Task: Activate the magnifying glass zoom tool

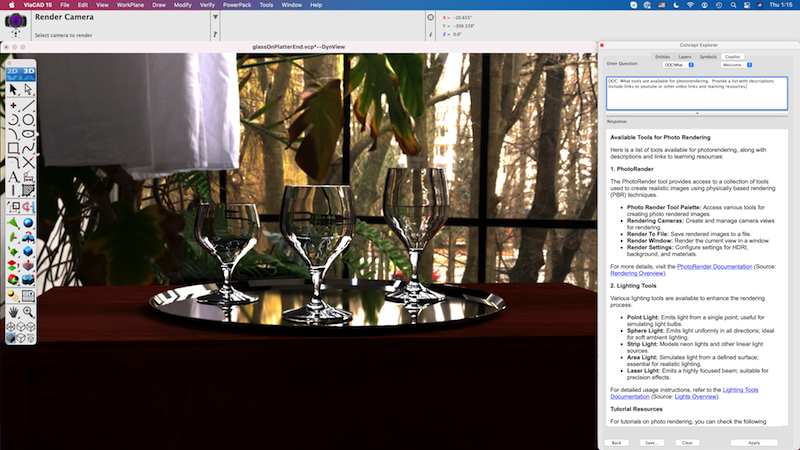Action: pos(28,310)
